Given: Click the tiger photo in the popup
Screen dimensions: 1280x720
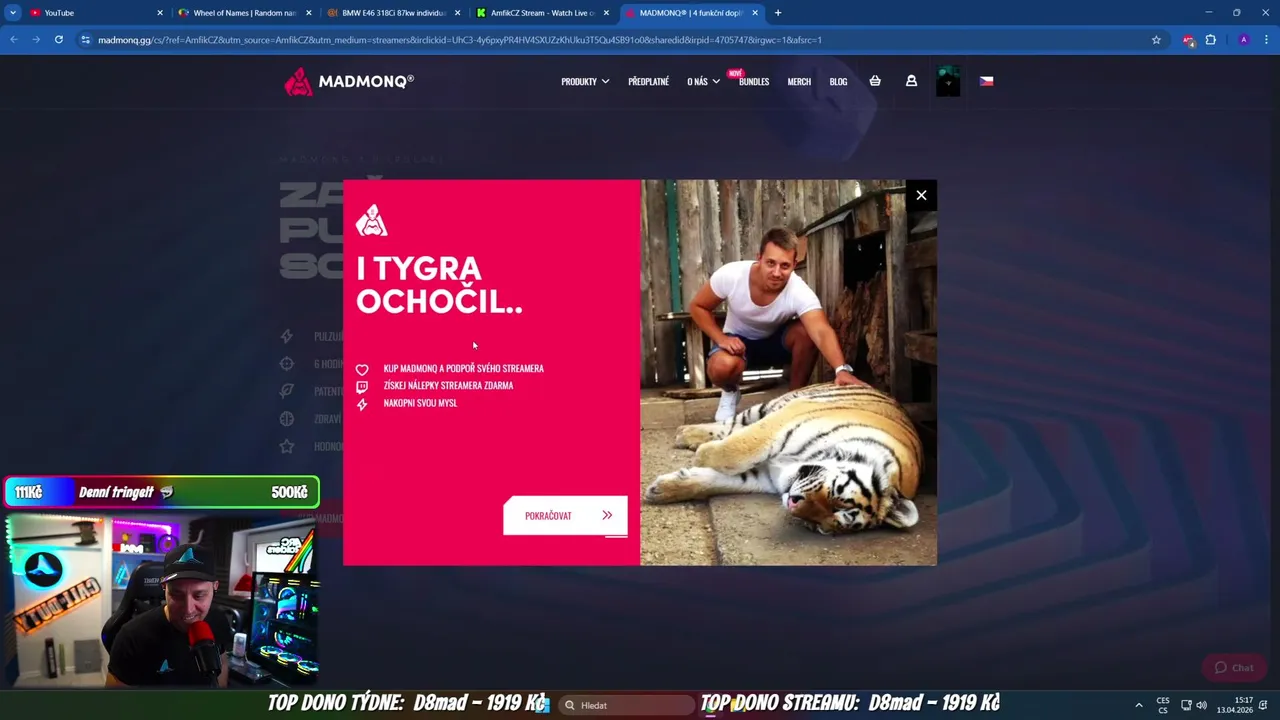Looking at the screenshot, I should click(788, 372).
